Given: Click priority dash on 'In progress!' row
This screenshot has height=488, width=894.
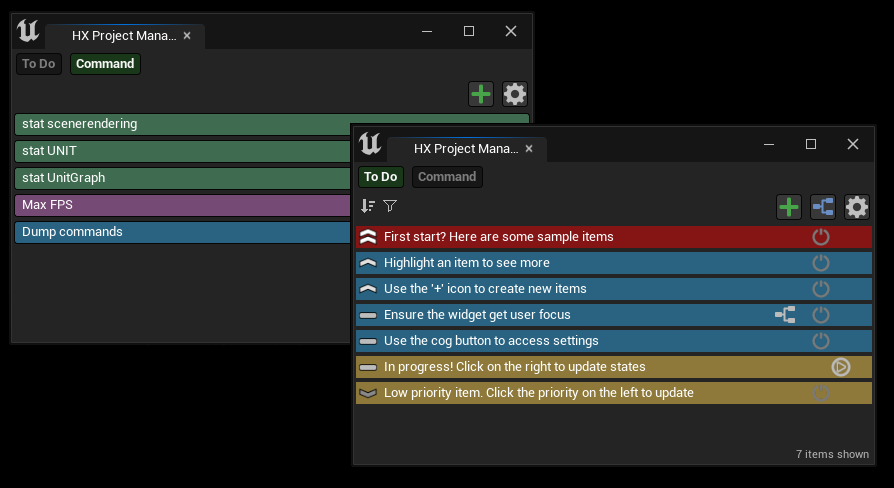Looking at the screenshot, I should (368, 367).
